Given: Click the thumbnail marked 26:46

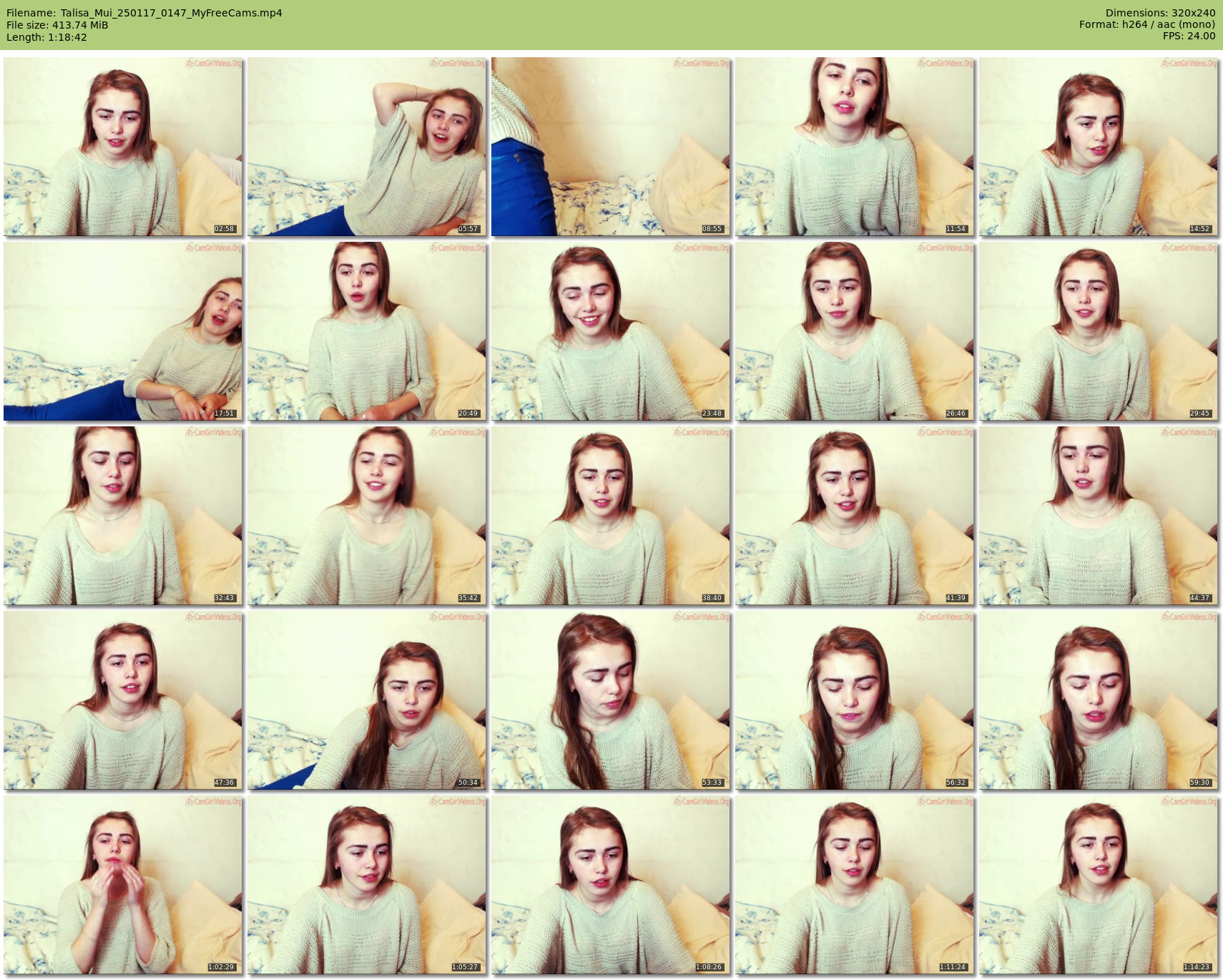Looking at the screenshot, I should tap(855, 331).
